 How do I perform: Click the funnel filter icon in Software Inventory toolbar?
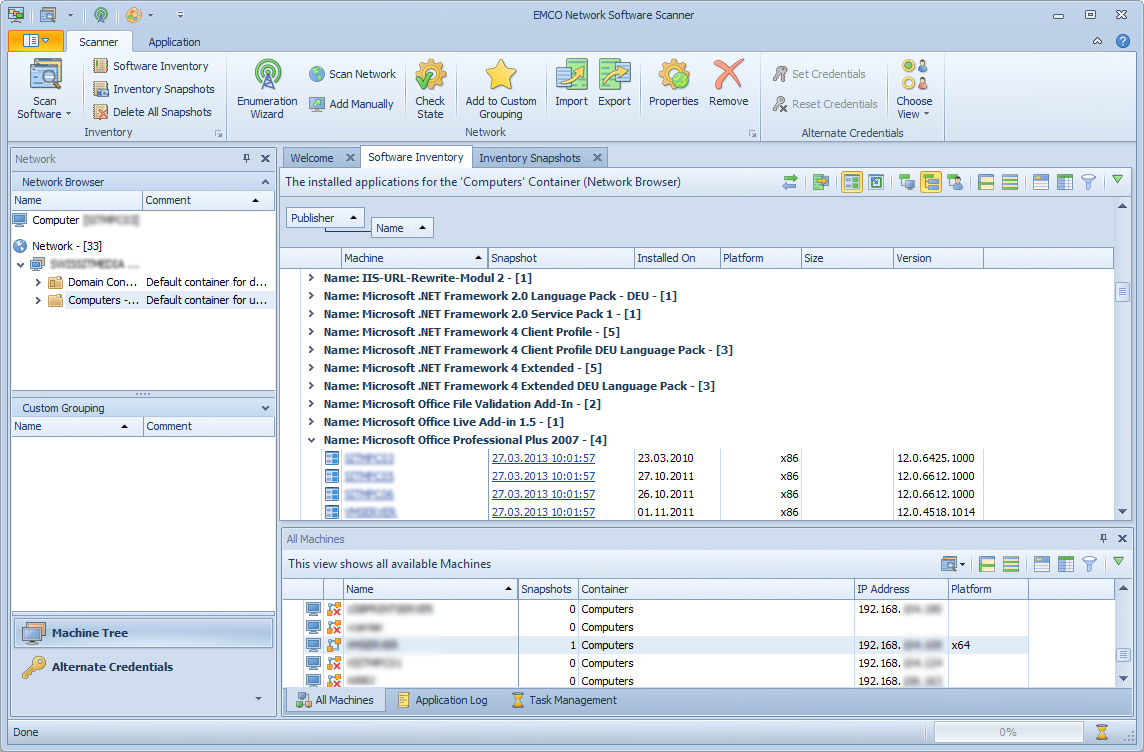(x=1088, y=182)
